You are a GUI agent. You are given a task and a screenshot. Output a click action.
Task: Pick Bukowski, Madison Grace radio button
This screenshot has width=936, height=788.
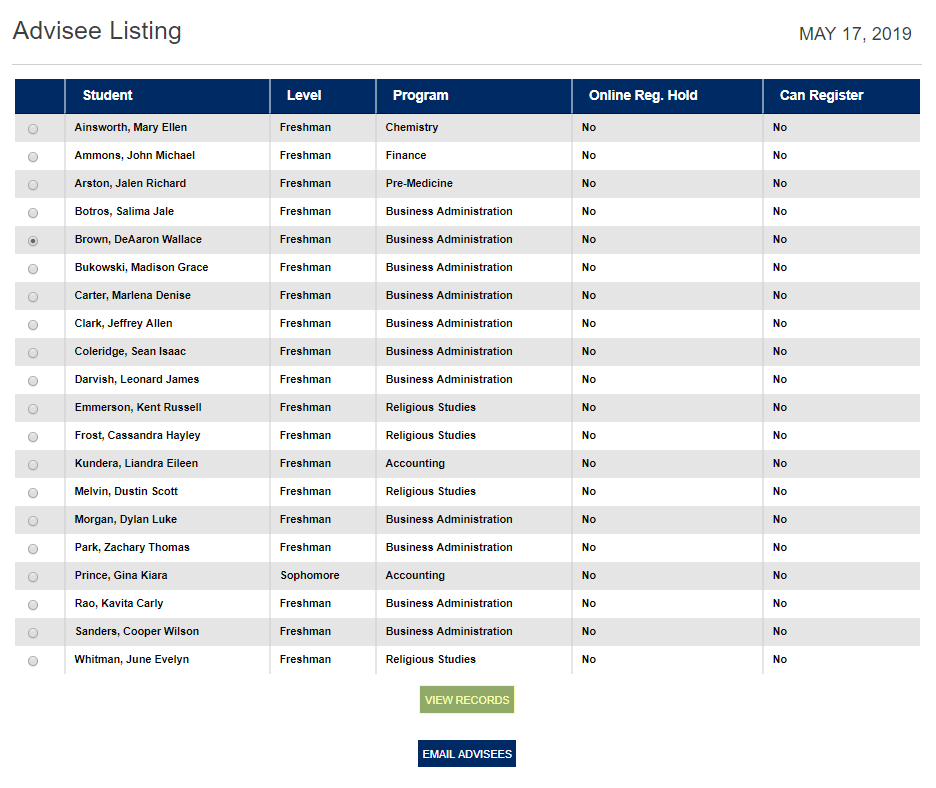pos(33,269)
